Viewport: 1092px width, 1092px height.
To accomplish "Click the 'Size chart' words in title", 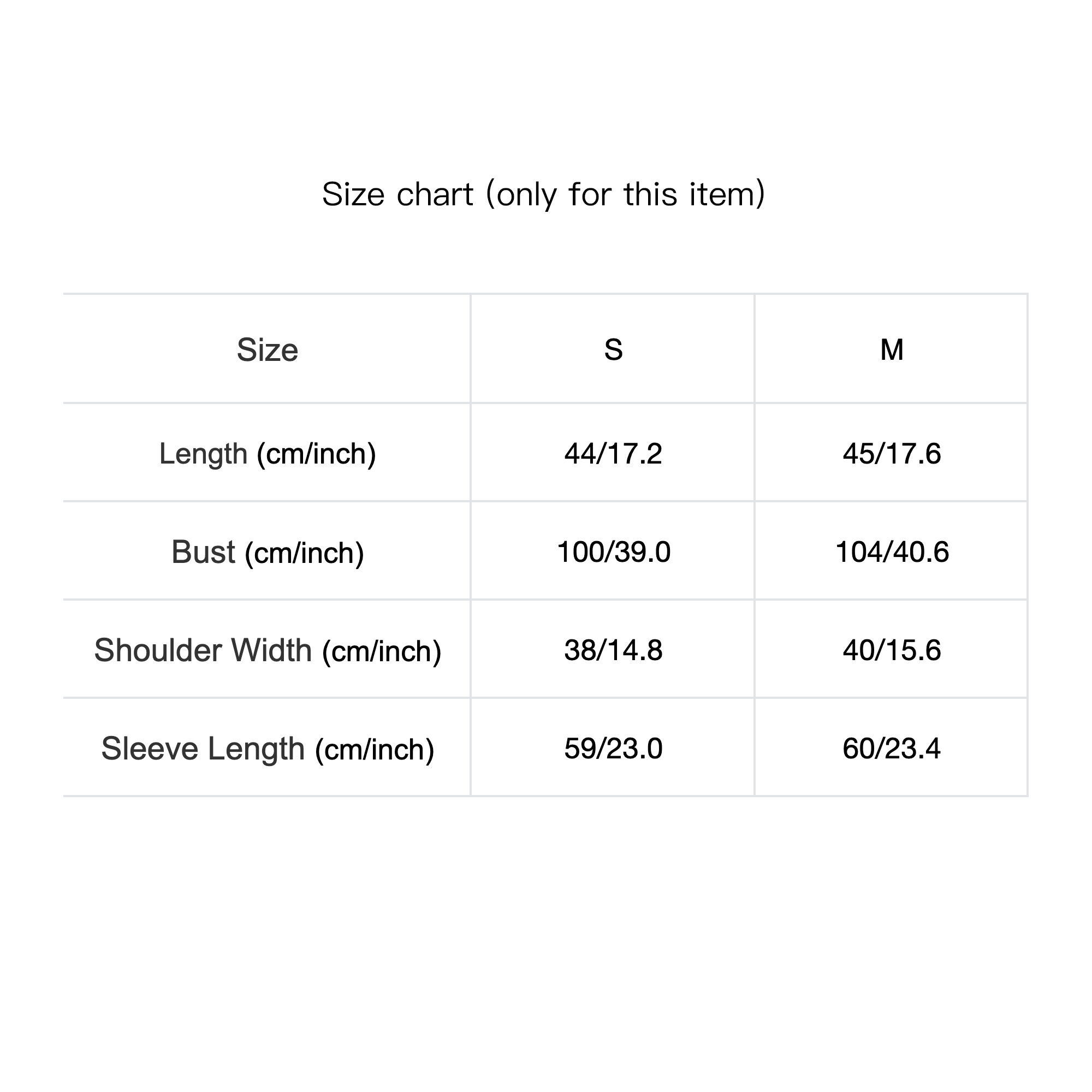I will (x=397, y=194).
